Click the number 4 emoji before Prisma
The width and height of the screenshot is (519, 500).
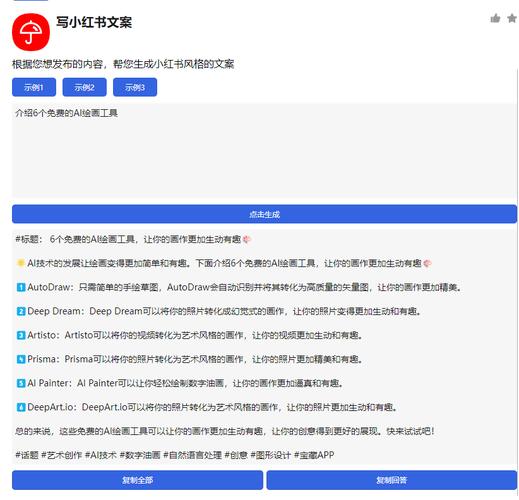21,359
